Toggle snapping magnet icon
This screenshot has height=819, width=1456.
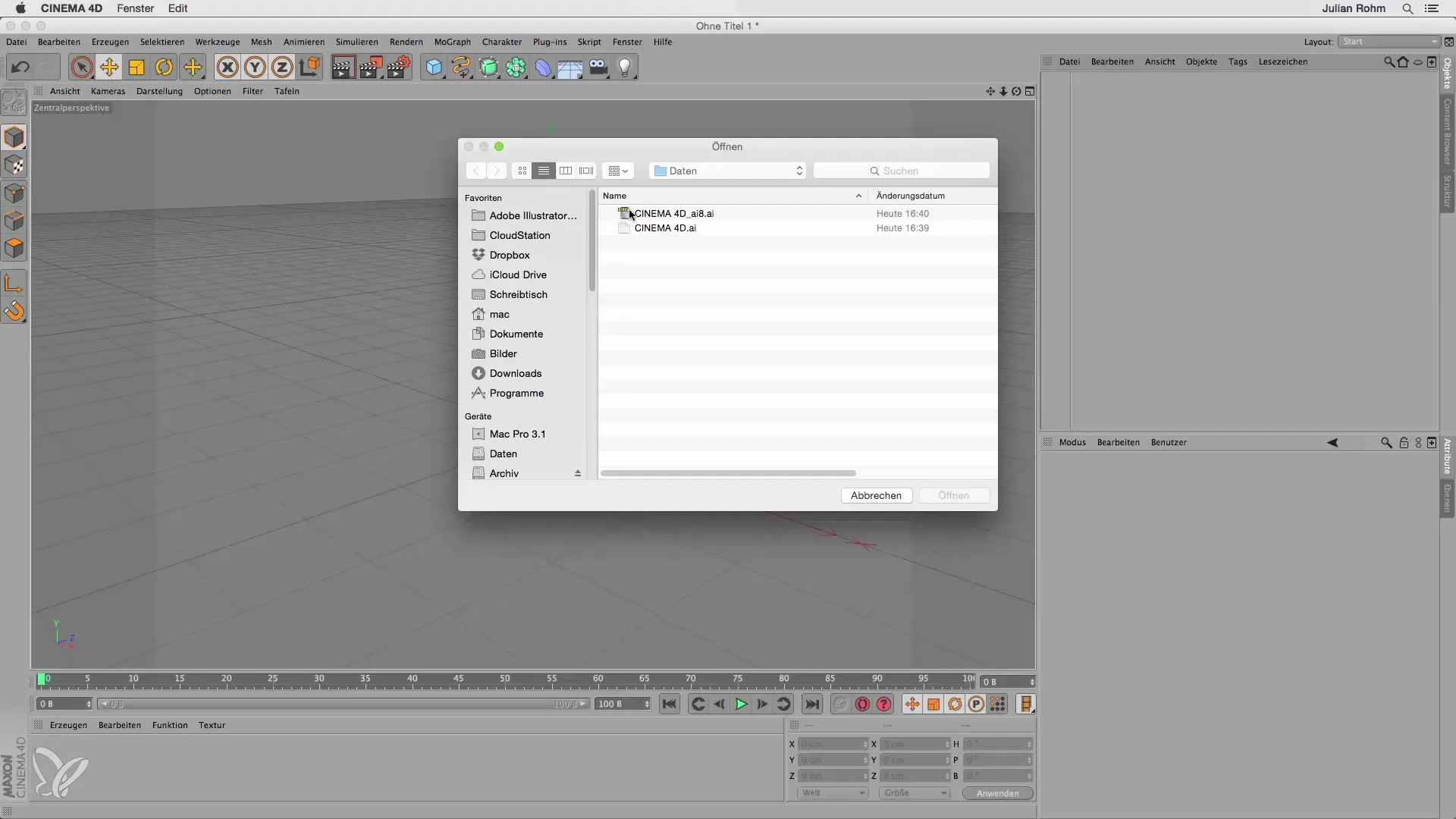pos(14,311)
